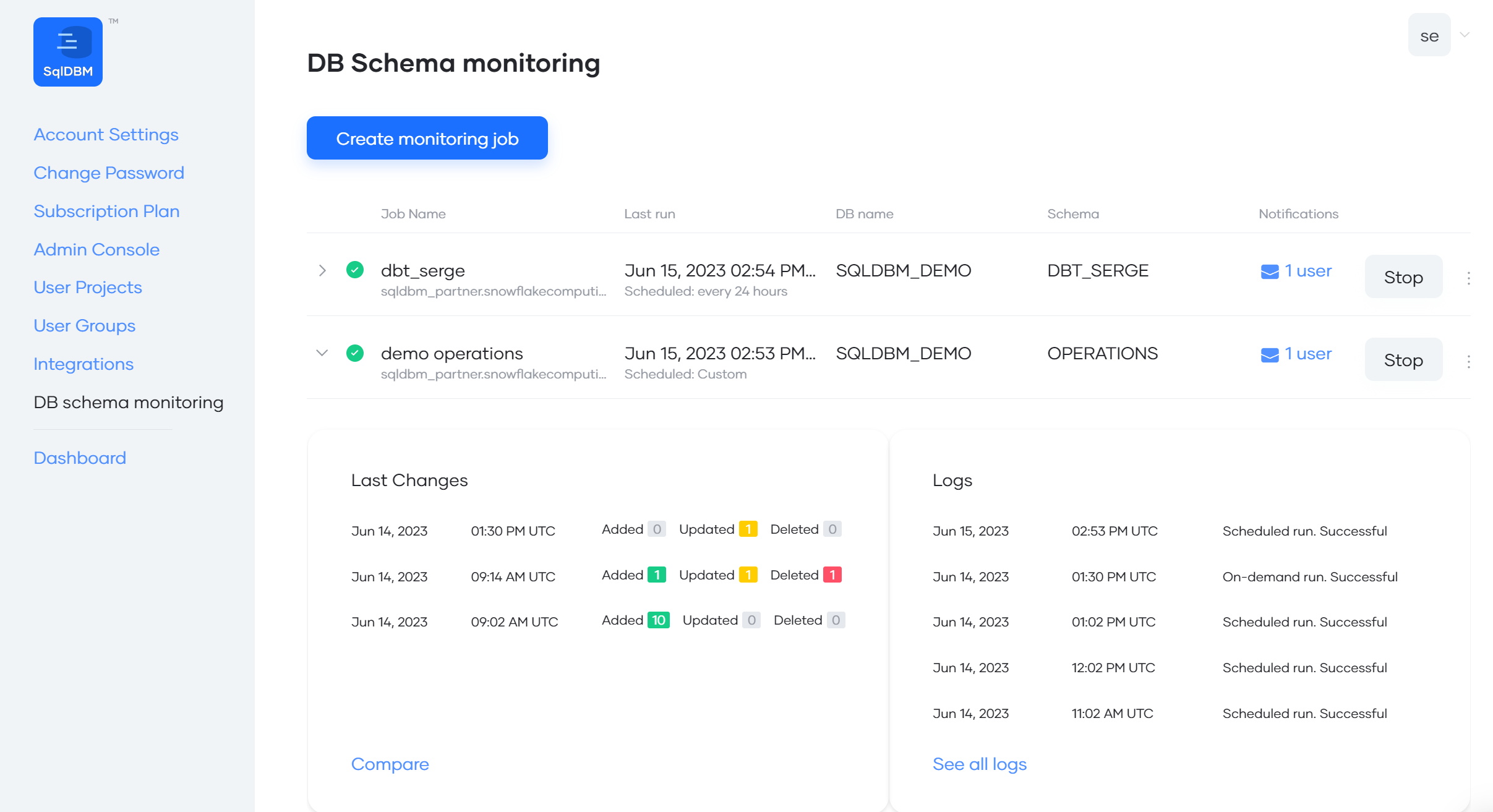Open Account Settings

pyautogui.click(x=106, y=134)
